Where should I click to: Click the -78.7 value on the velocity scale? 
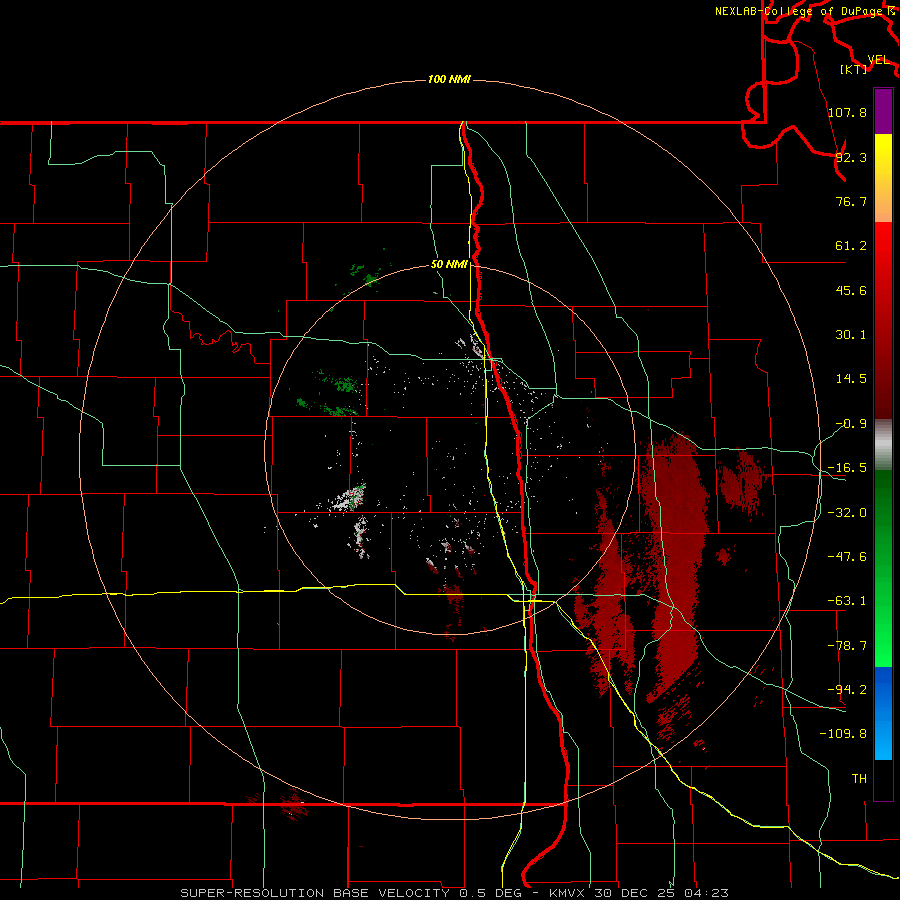tap(847, 646)
